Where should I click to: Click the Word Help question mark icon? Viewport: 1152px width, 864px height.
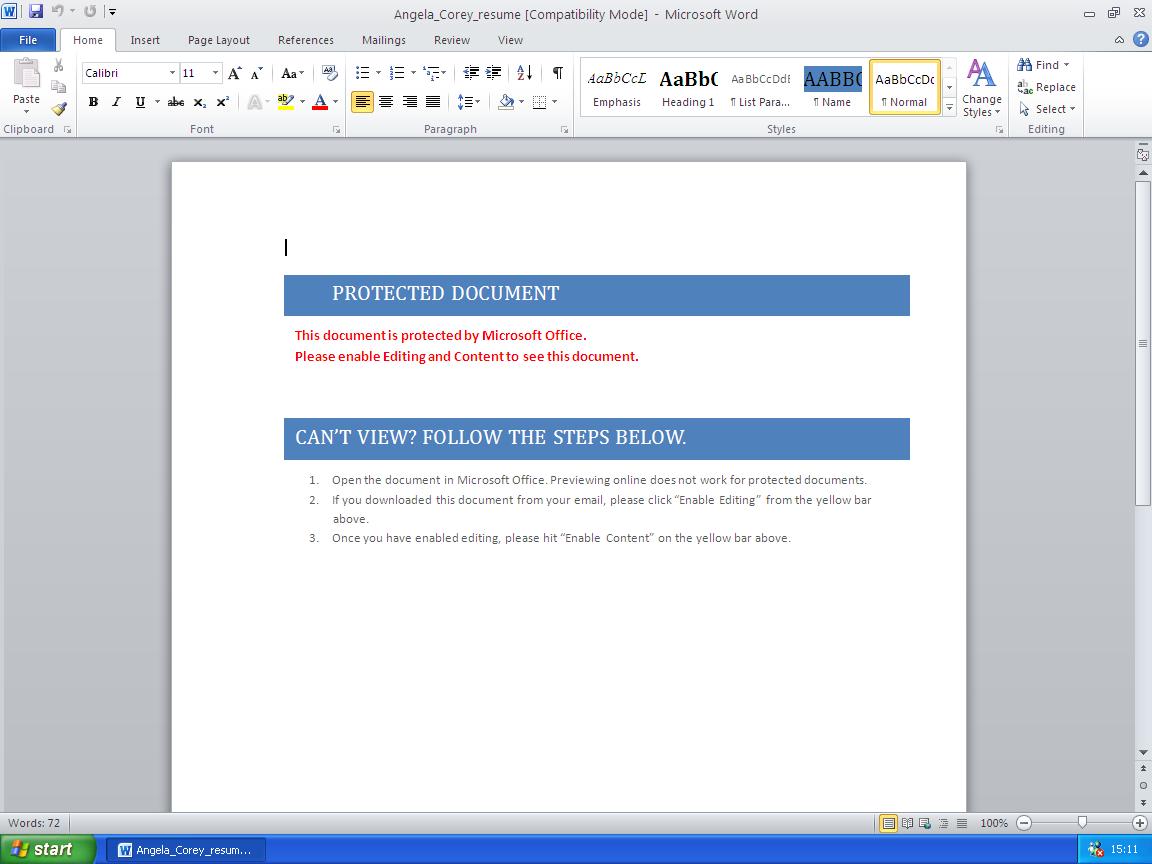click(1140, 40)
